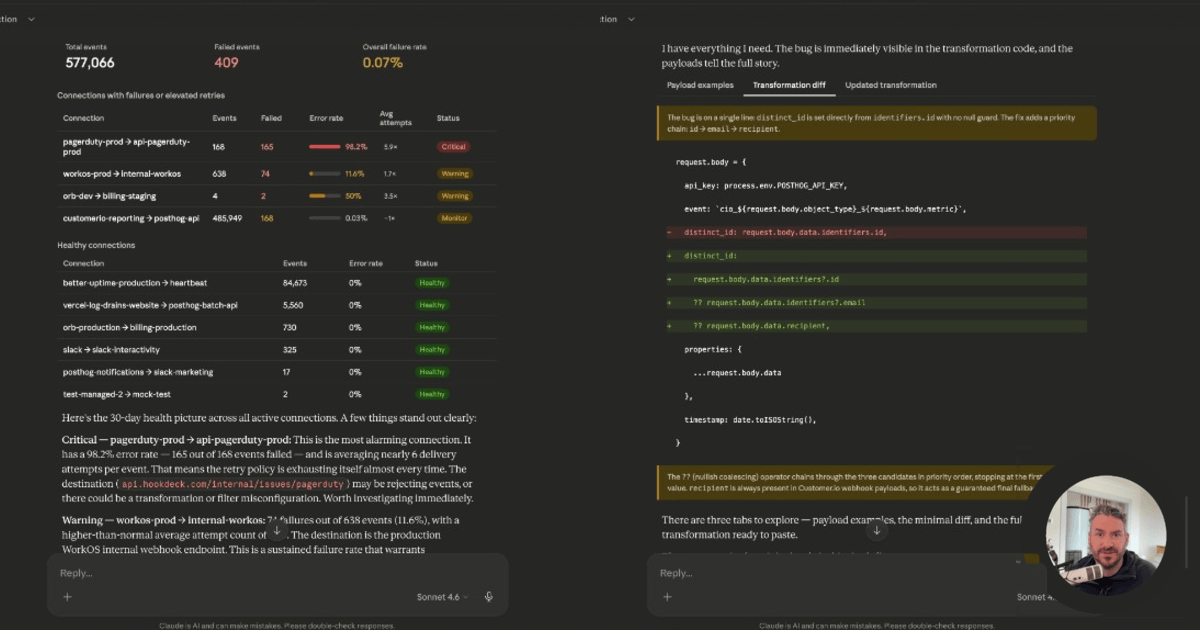This screenshot has height=630, width=1200.
Task: Click the 84,673 events cell
Action: coord(294,283)
